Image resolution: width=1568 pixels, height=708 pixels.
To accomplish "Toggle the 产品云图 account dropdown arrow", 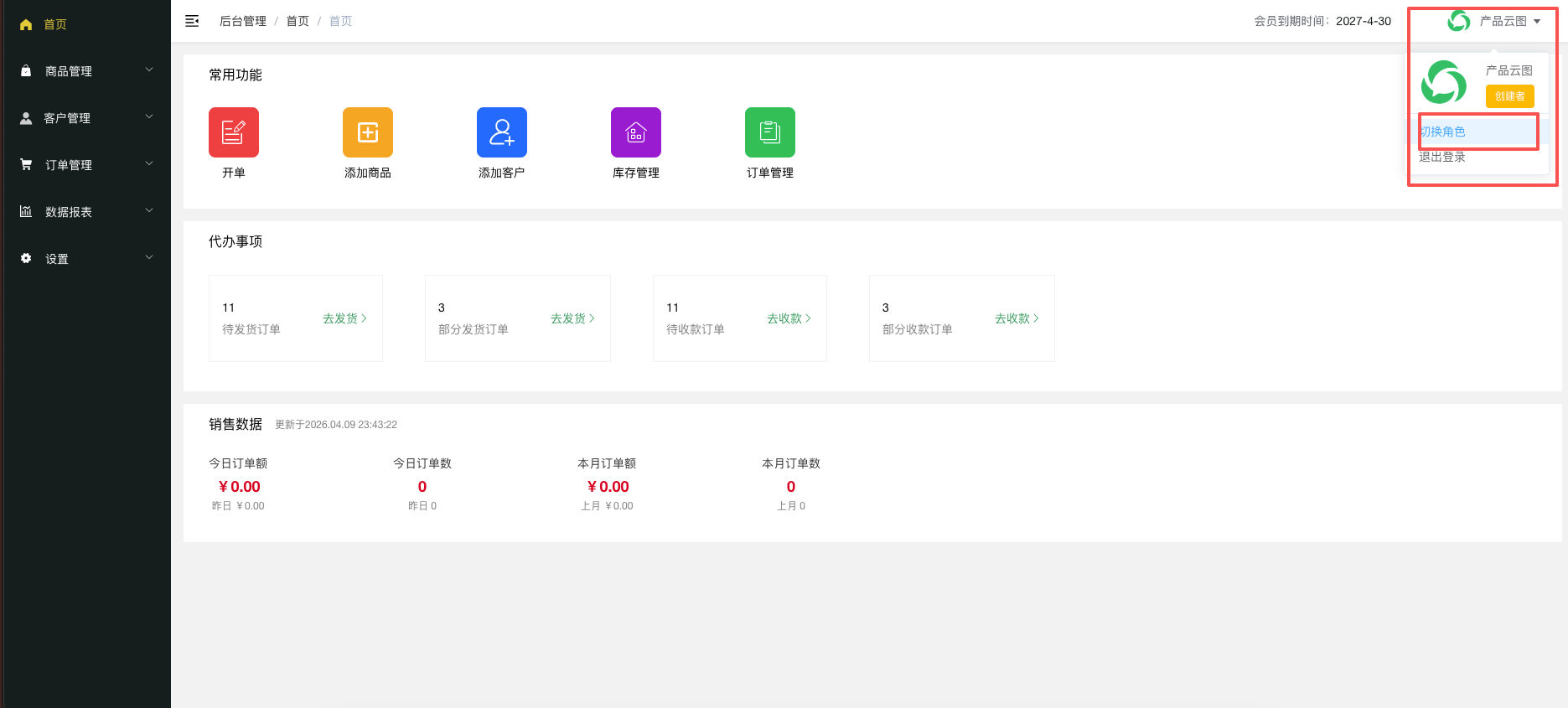I will pos(1537,22).
